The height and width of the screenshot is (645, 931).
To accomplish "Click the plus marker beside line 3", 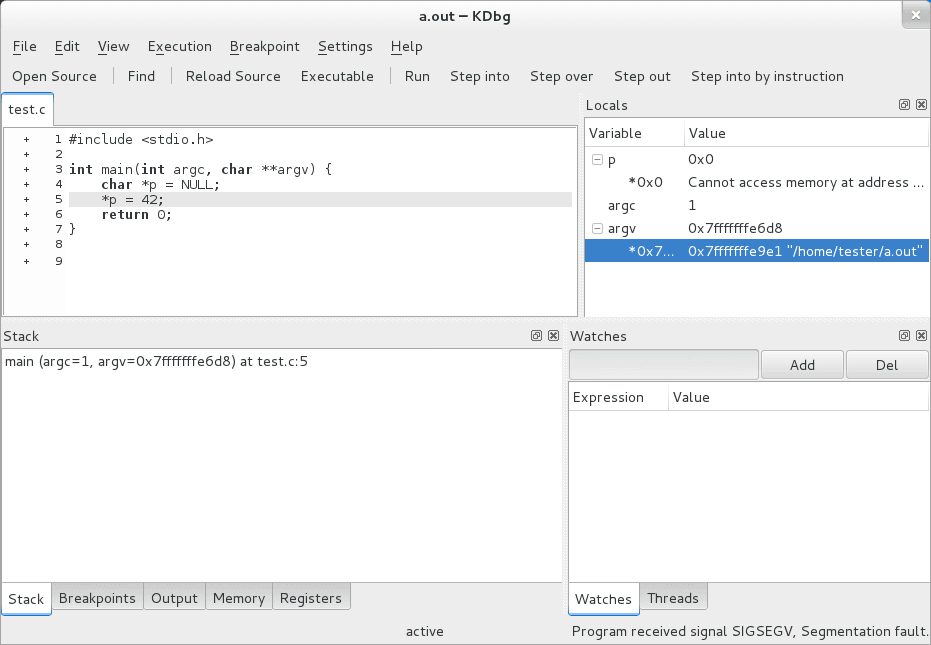I will [26, 169].
